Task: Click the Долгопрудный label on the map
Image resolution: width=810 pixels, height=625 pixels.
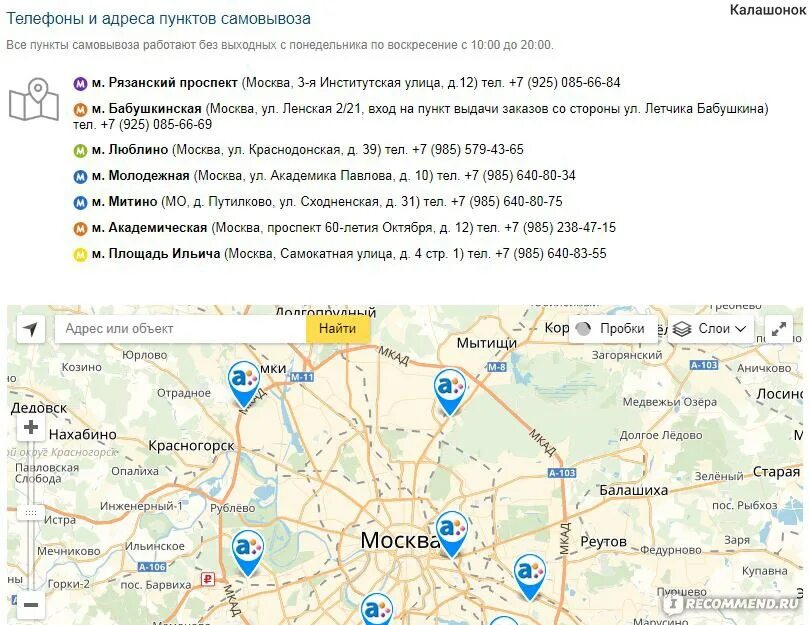Action: [x=325, y=311]
